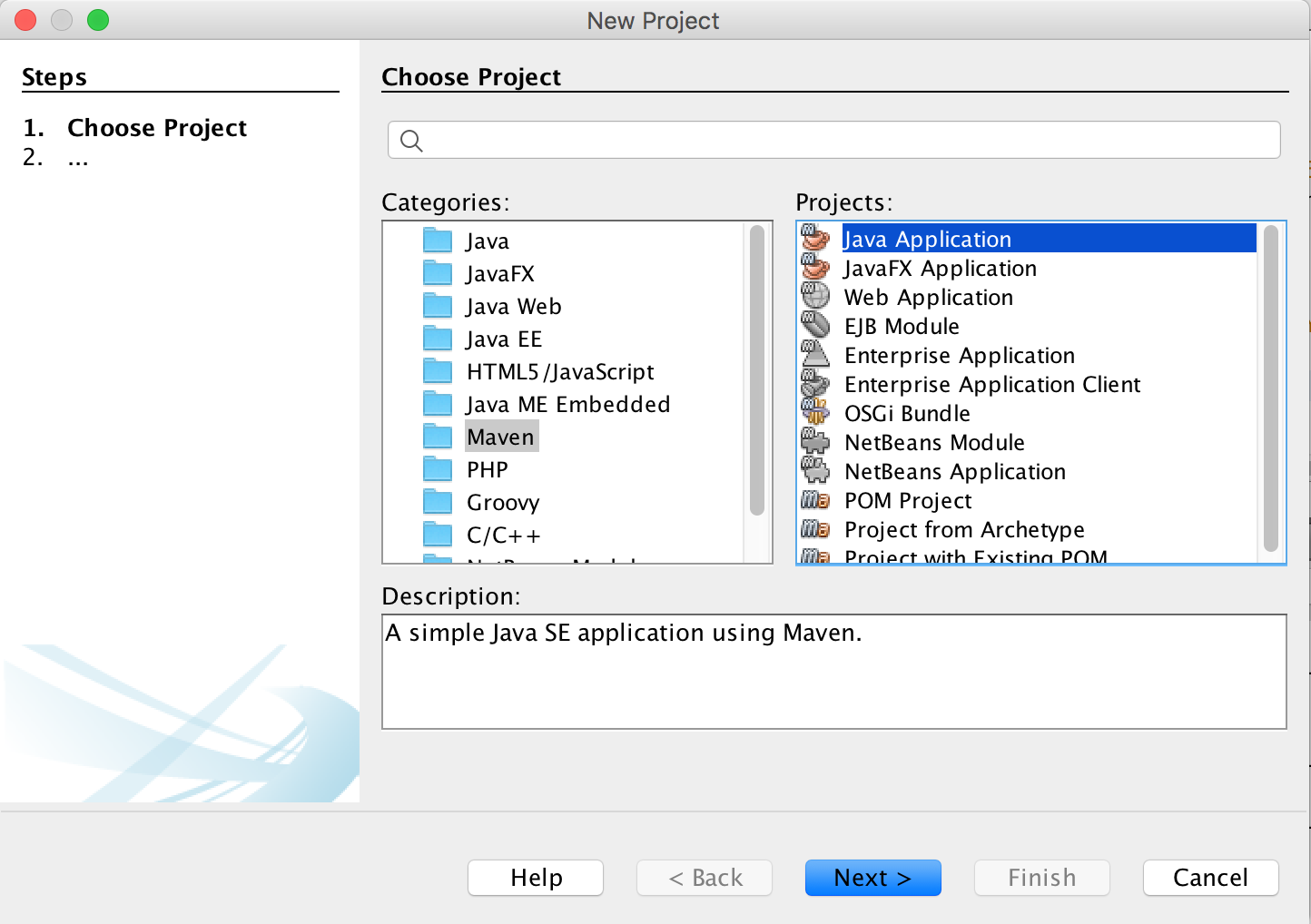Select the Java EE category
Image resolution: width=1311 pixels, height=924 pixels.
504,339
